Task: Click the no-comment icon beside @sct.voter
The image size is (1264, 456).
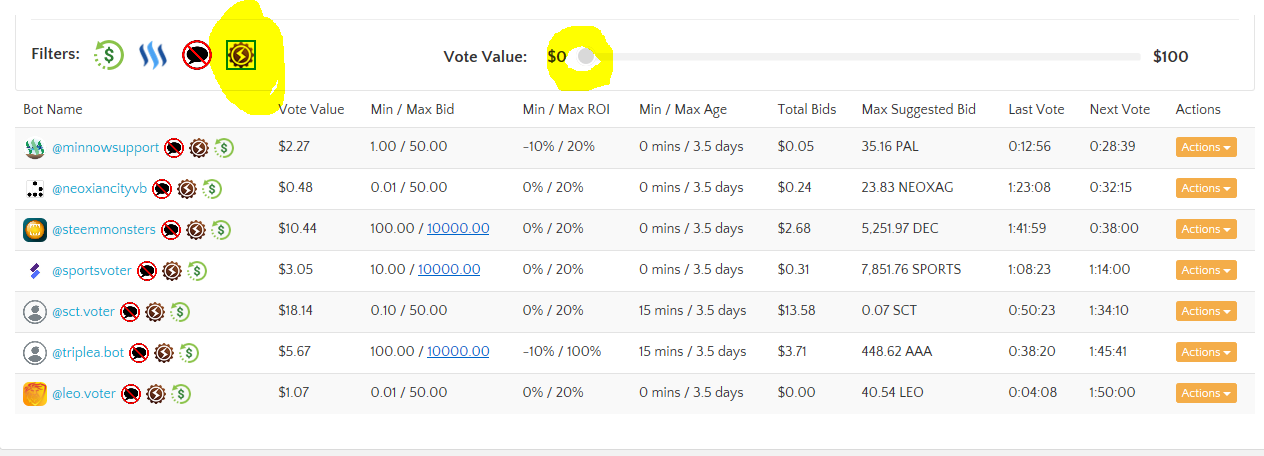Action: pos(130,312)
